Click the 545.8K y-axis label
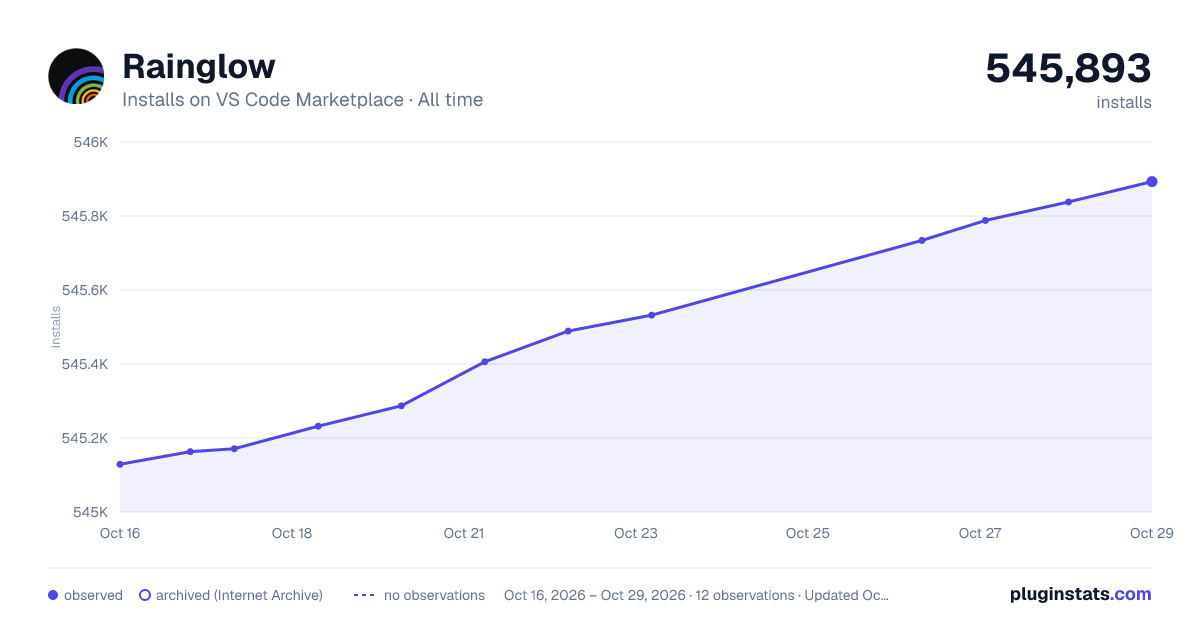The height and width of the screenshot is (630, 1200). tap(84, 216)
